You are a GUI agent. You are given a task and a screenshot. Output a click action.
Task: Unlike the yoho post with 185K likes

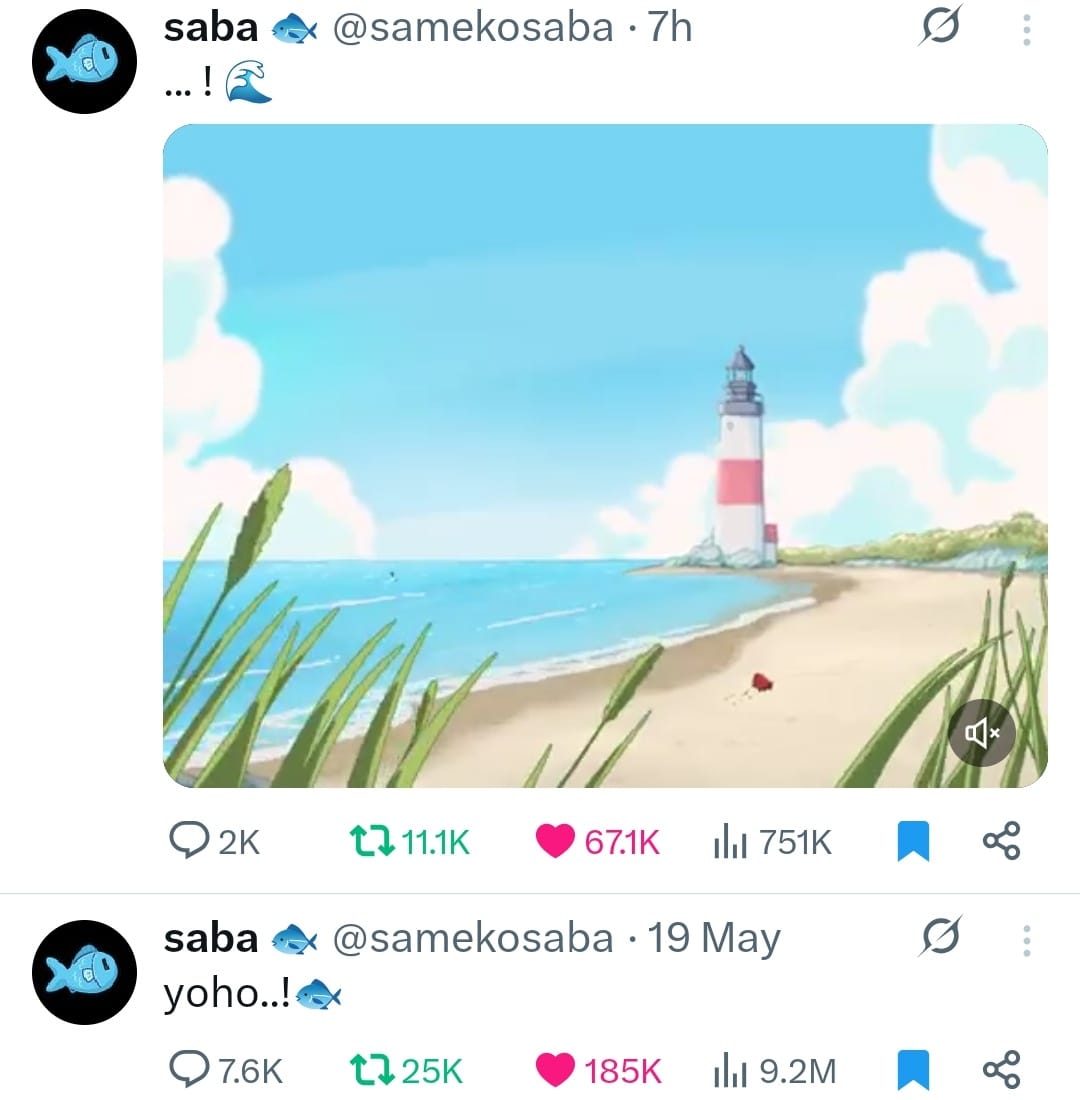598,1071
